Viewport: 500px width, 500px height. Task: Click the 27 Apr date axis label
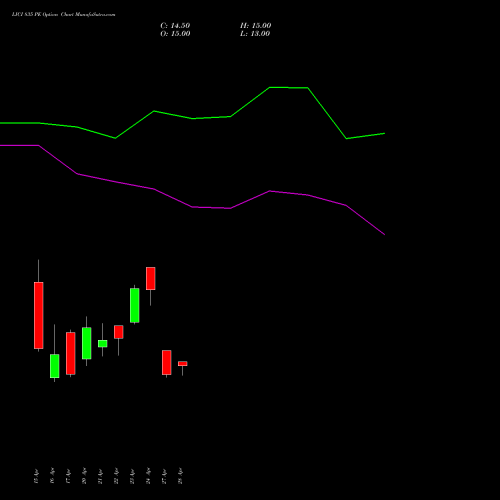pos(164,476)
